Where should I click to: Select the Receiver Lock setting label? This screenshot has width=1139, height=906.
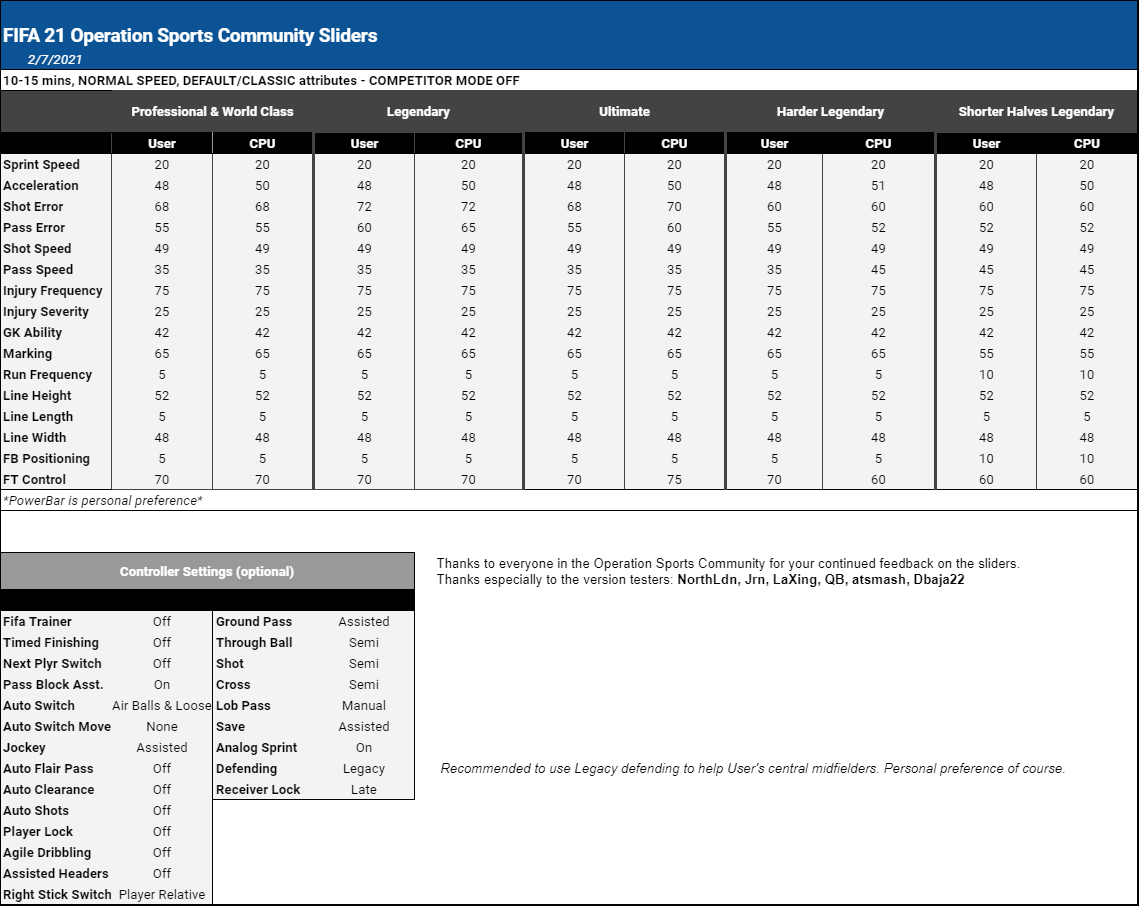pyautogui.click(x=258, y=790)
